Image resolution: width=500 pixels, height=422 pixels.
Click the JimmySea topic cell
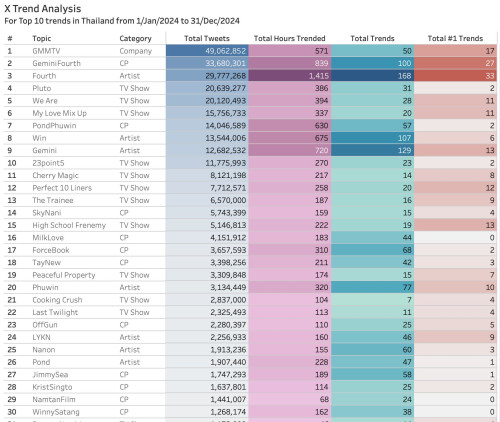tap(50, 375)
